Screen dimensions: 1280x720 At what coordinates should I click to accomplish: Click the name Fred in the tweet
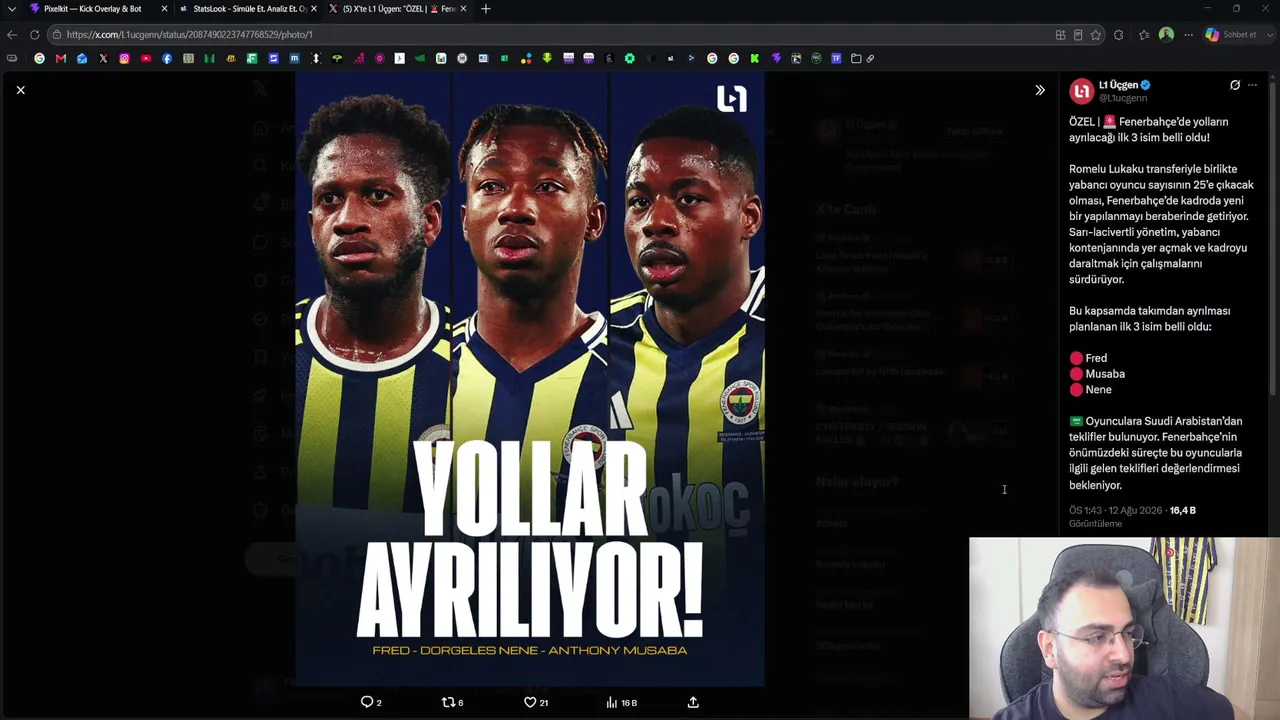(1096, 358)
